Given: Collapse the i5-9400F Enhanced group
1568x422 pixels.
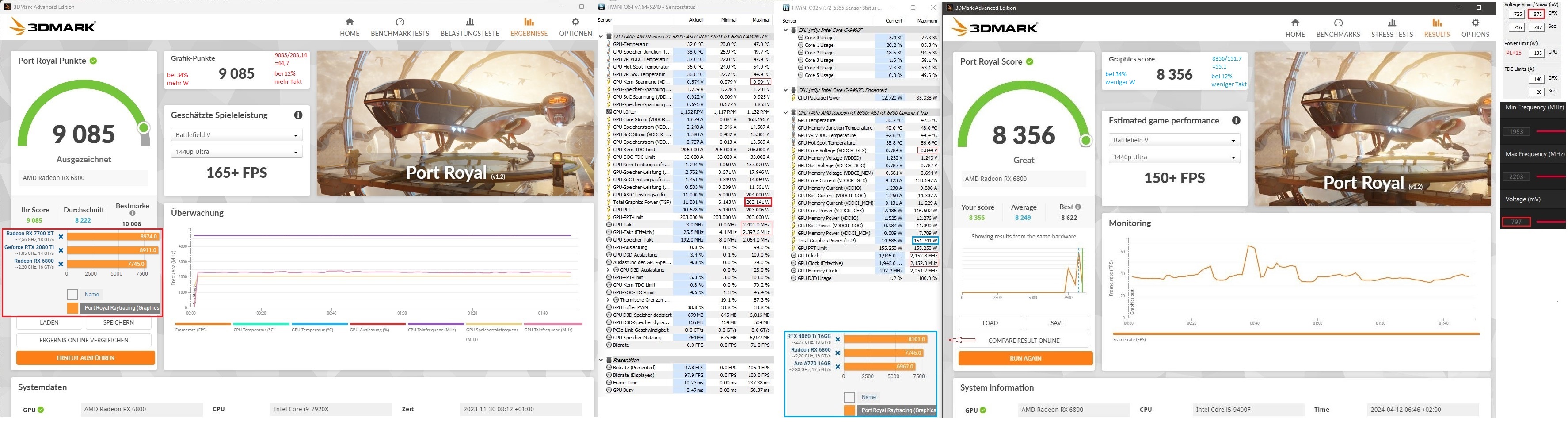Looking at the screenshot, I should [x=786, y=90].
